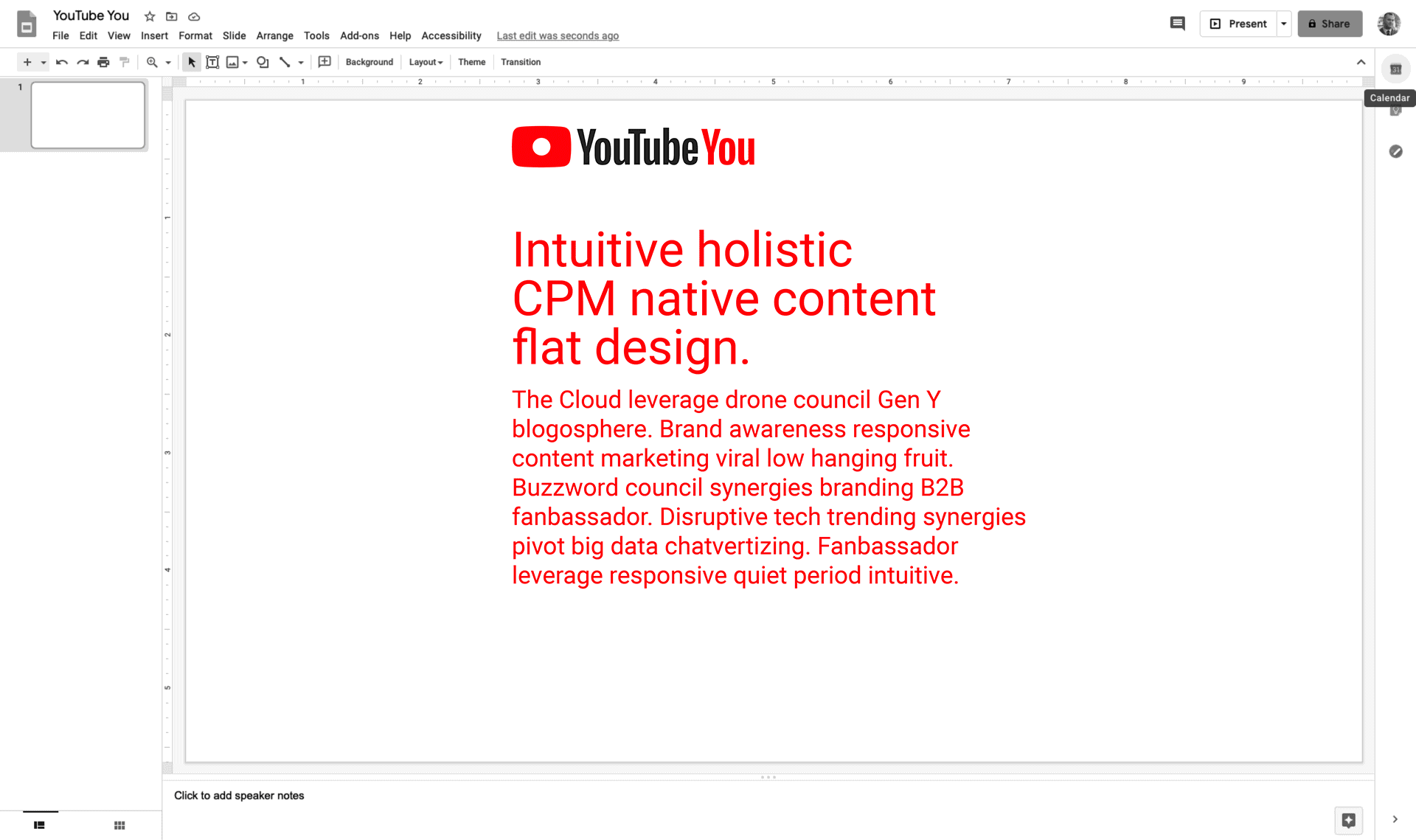Viewport: 1416px width, 840px height.
Task: Open the Slide menu
Action: 235,35
